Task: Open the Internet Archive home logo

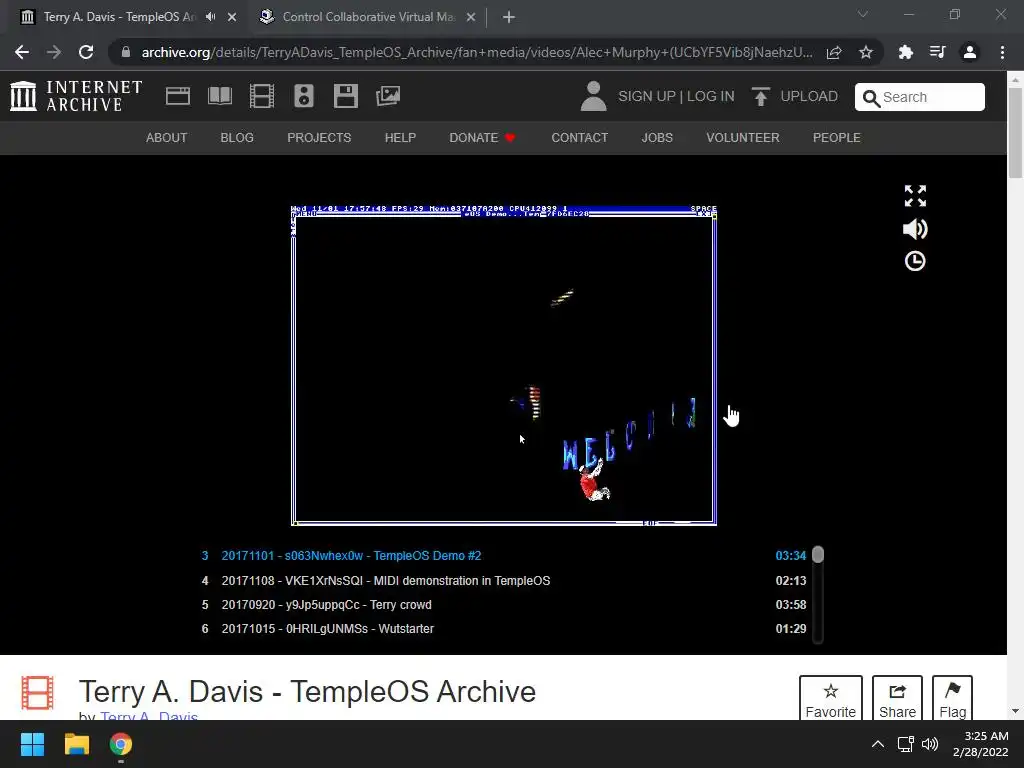Action: 76,96
